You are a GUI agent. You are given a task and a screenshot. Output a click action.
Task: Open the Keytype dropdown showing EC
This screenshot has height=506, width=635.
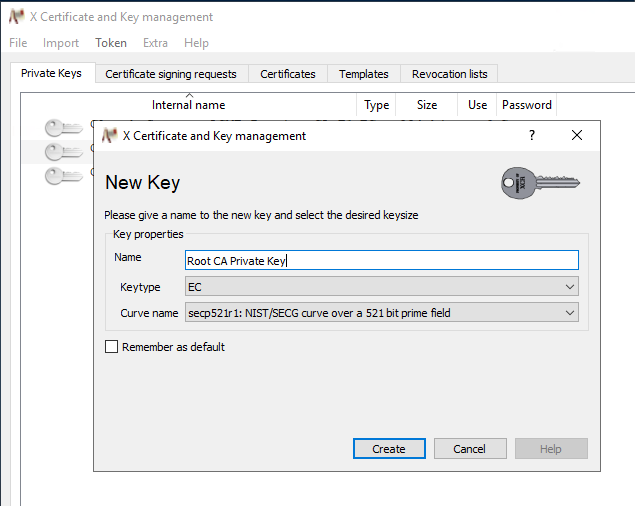381,287
